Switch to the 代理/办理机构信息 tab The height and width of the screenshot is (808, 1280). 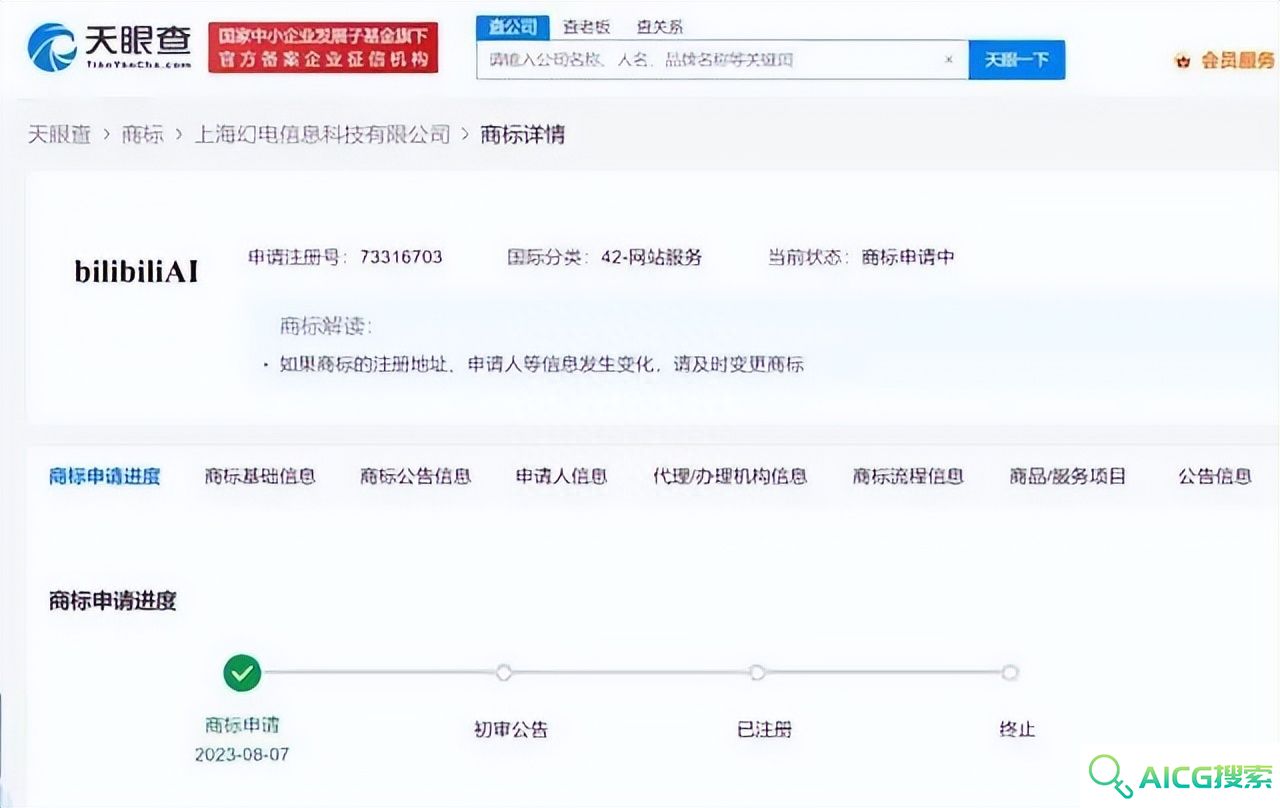730,476
